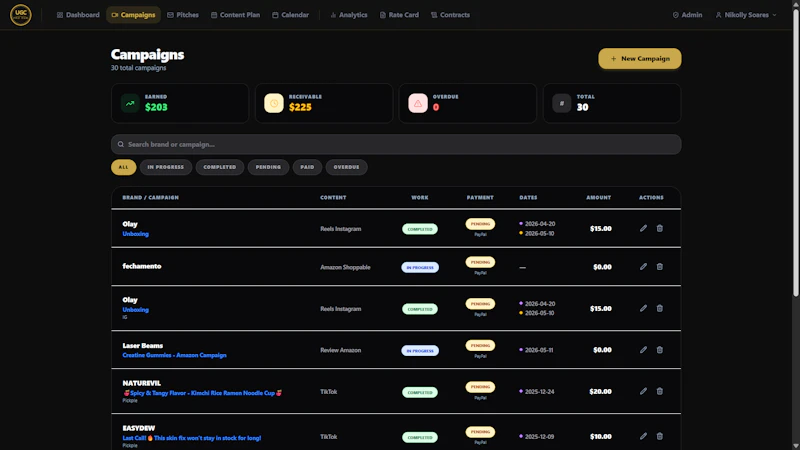Viewport: 800px width, 450px height.
Task: Click the Review Amazon content cell
Action: coord(340,350)
